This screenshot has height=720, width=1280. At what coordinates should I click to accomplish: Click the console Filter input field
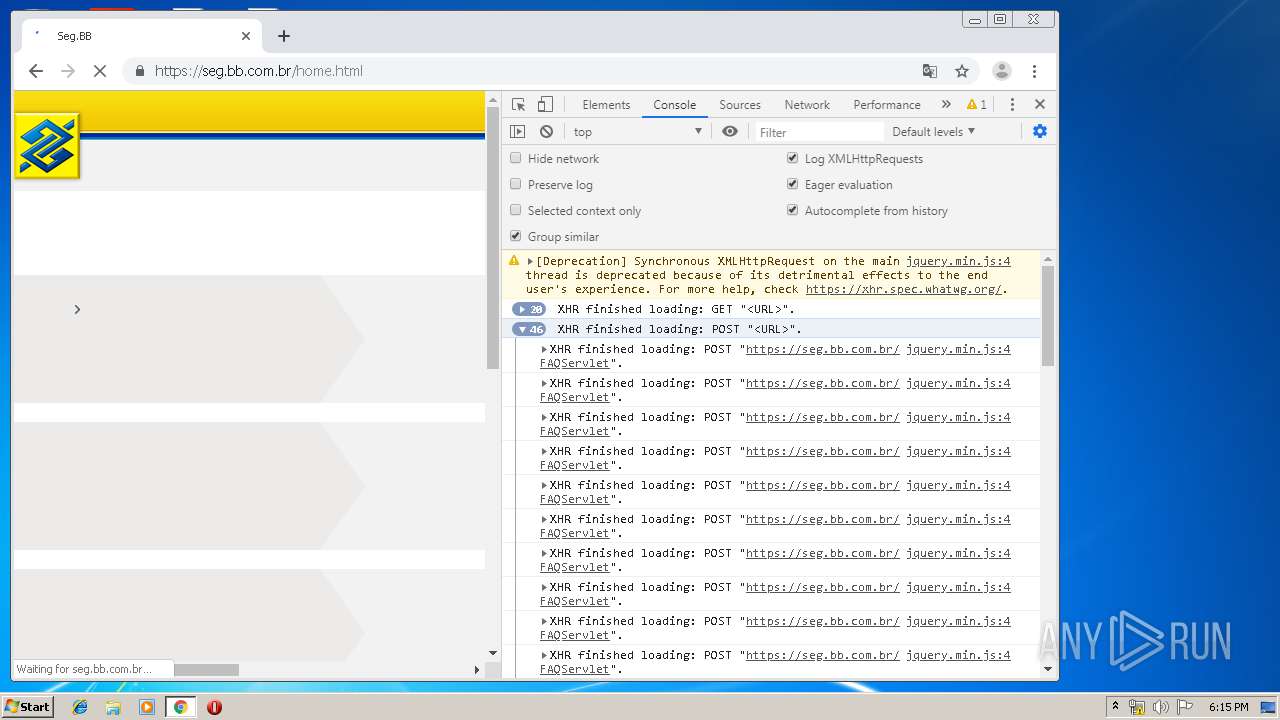[818, 131]
